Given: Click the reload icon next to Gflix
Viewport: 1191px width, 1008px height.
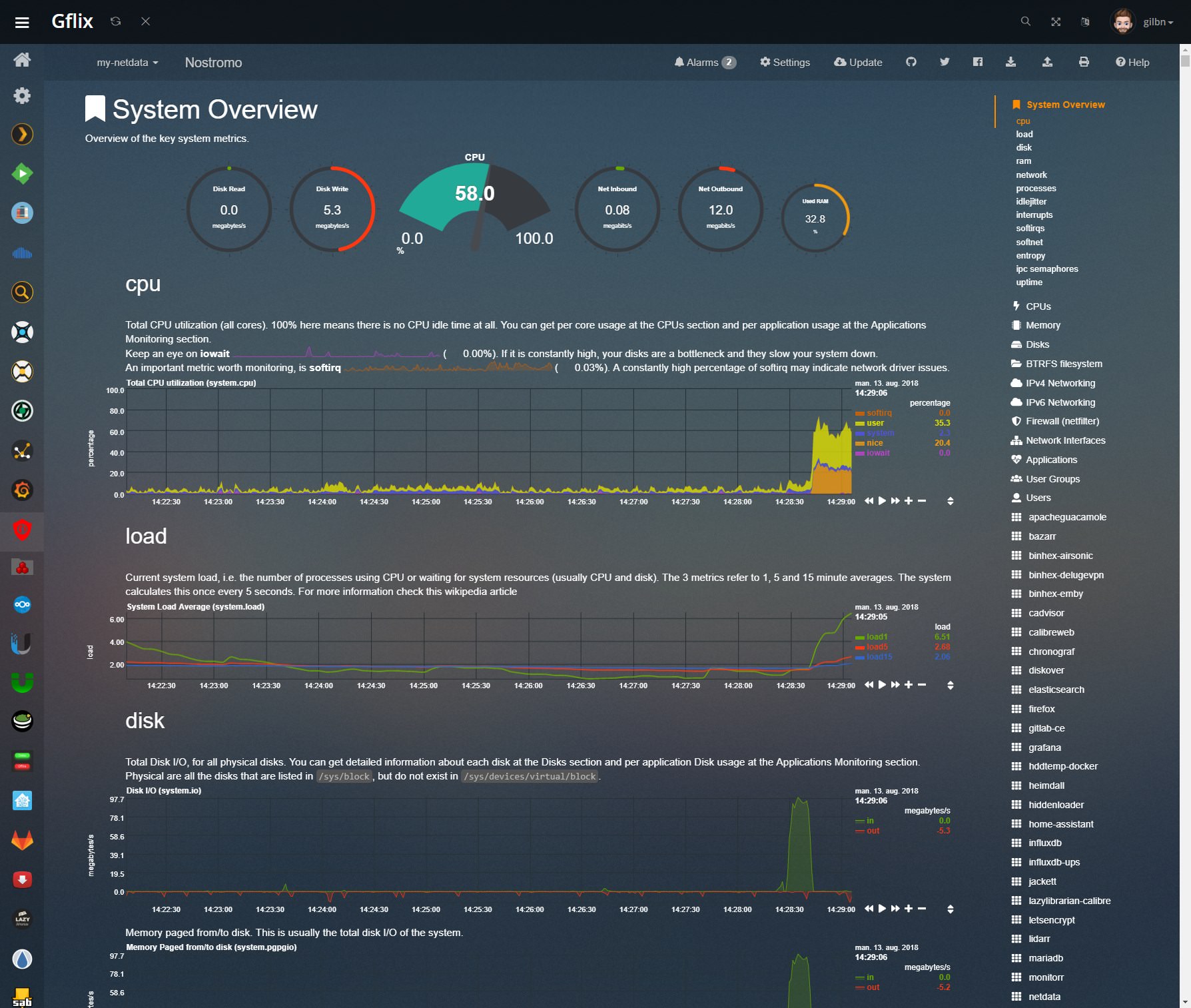Looking at the screenshot, I should tap(115, 22).
